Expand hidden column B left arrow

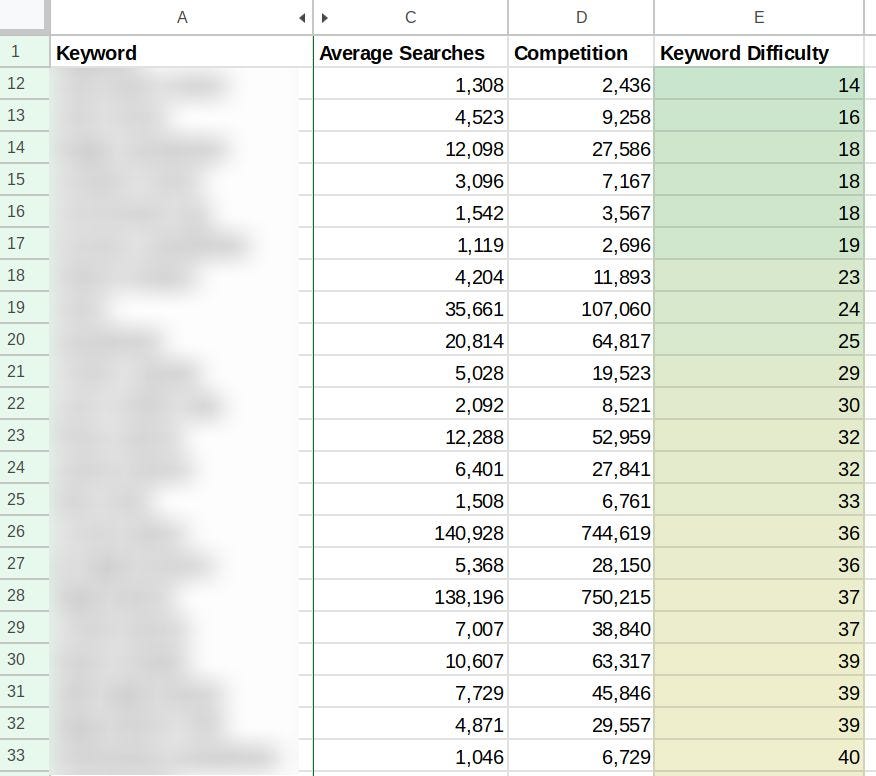click(302, 18)
